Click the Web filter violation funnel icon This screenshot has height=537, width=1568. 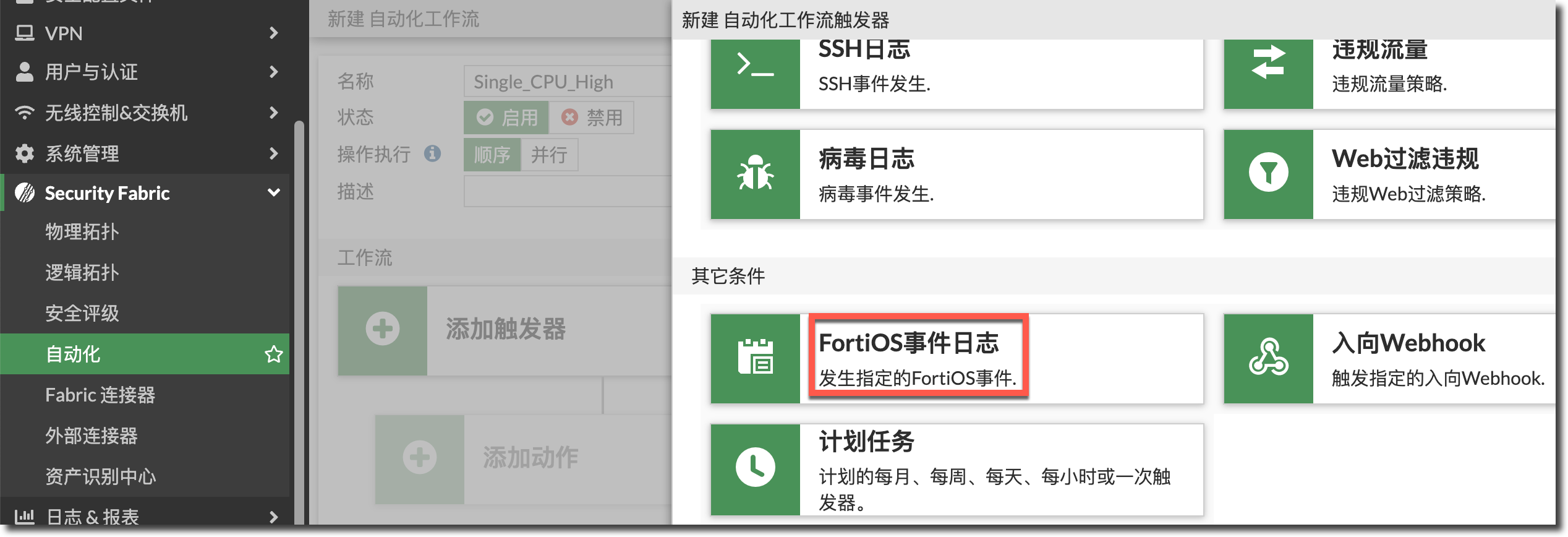click(x=1268, y=174)
